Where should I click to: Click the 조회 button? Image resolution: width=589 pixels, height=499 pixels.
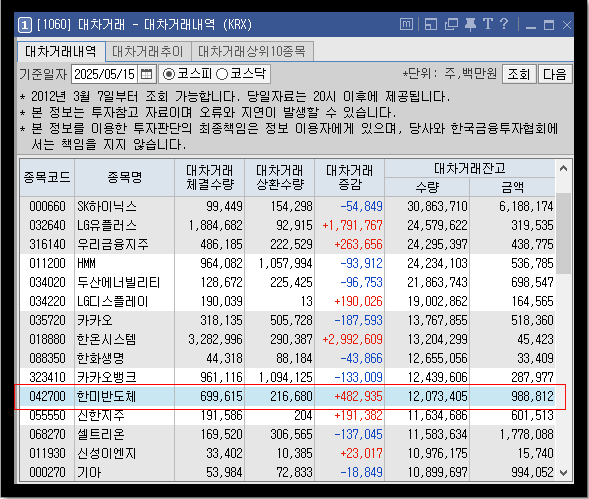519,74
